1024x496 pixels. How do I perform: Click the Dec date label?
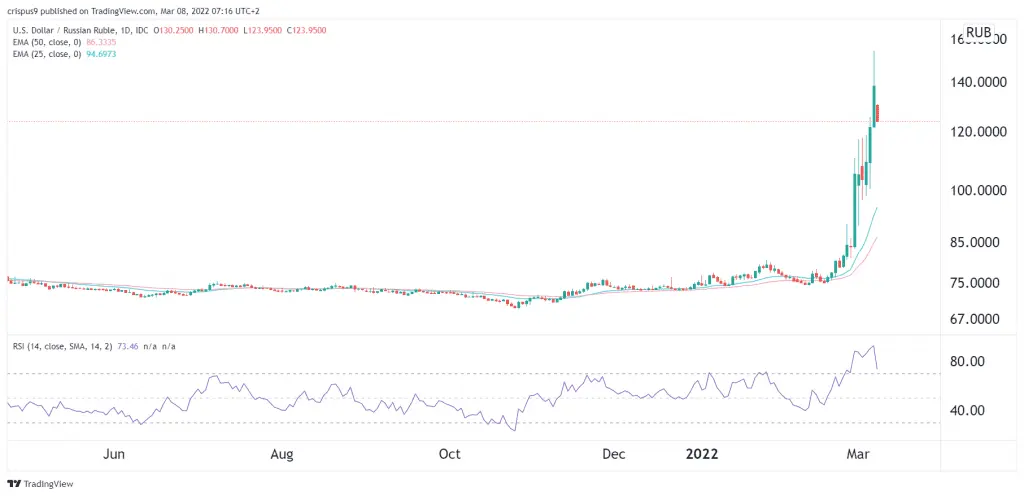(x=615, y=454)
